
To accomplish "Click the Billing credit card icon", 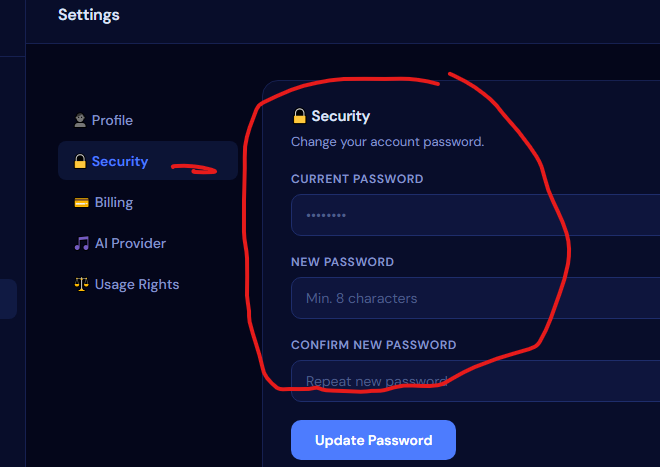I will point(81,203).
